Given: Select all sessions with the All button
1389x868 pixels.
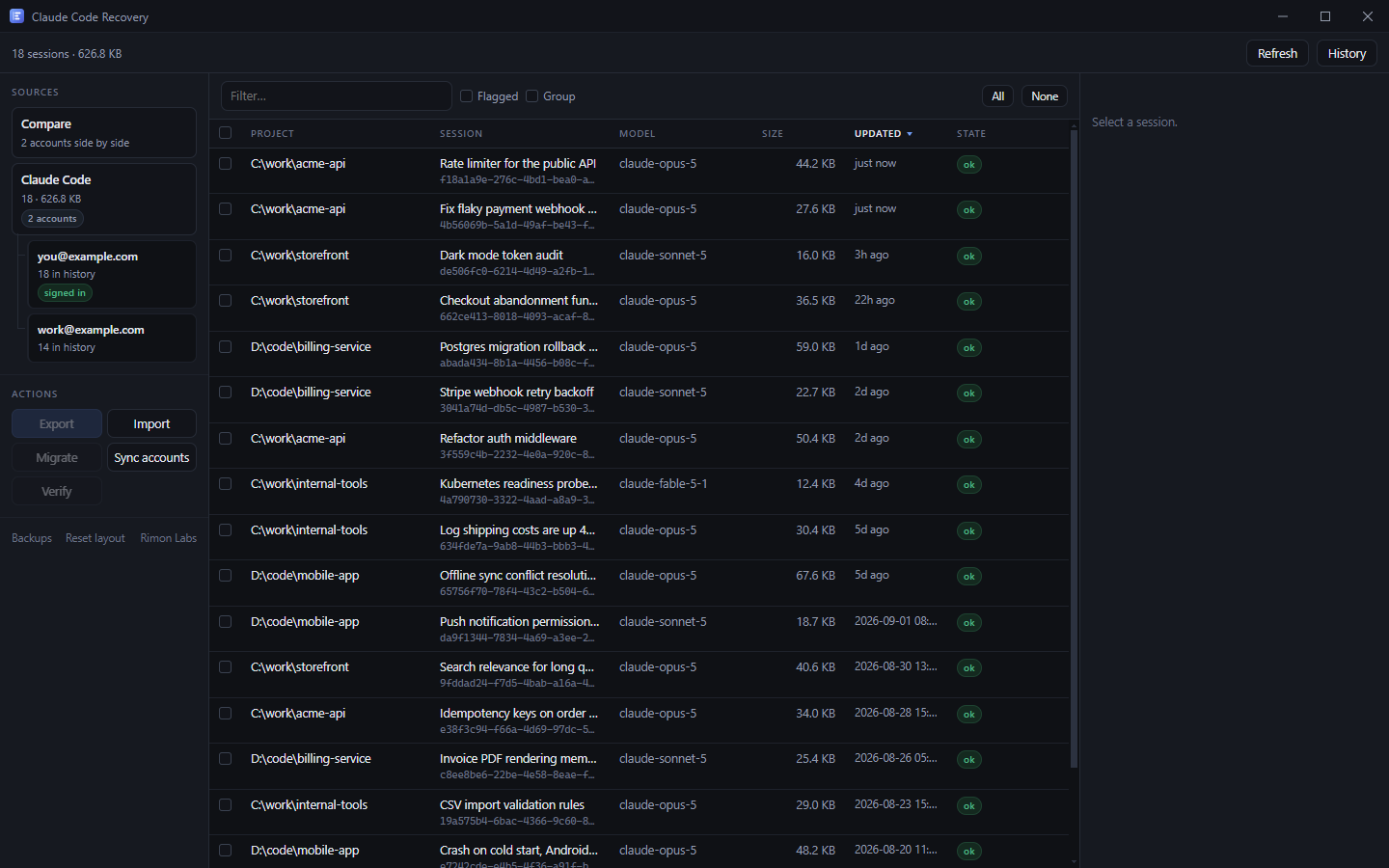Looking at the screenshot, I should (998, 96).
